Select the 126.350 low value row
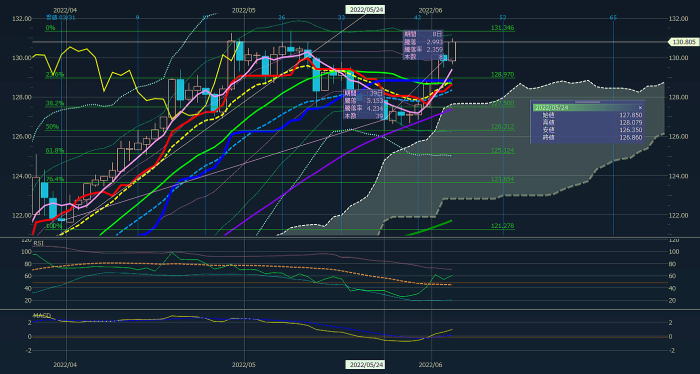Screen dimensions: 700x374 (x=588, y=129)
